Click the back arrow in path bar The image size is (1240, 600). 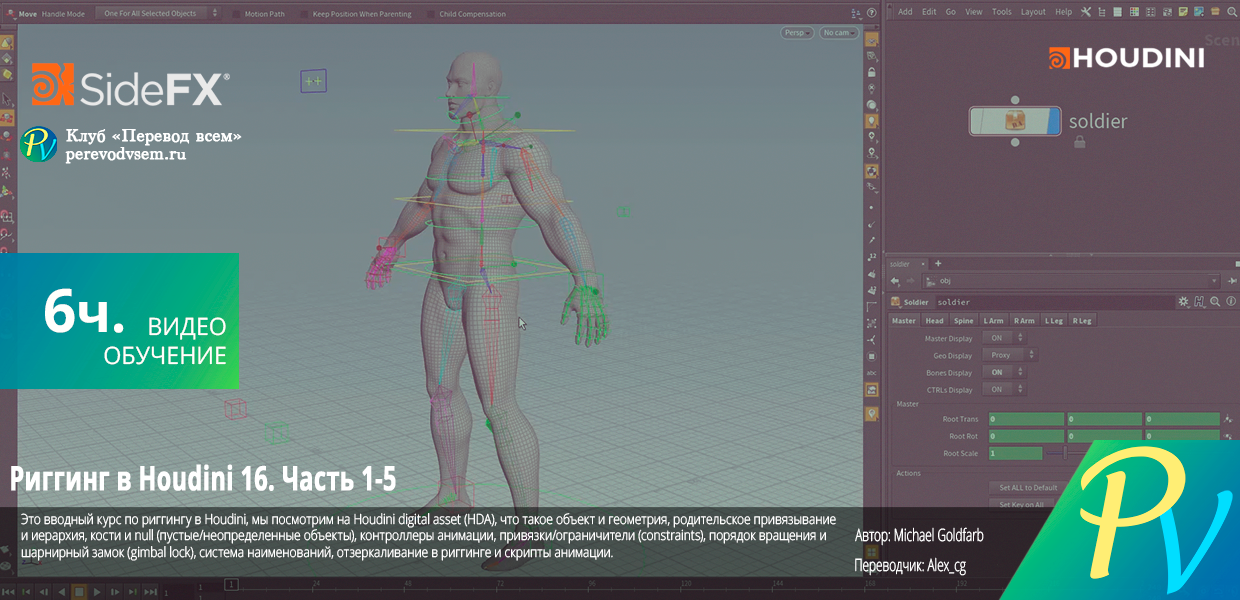(x=895, y=282)
